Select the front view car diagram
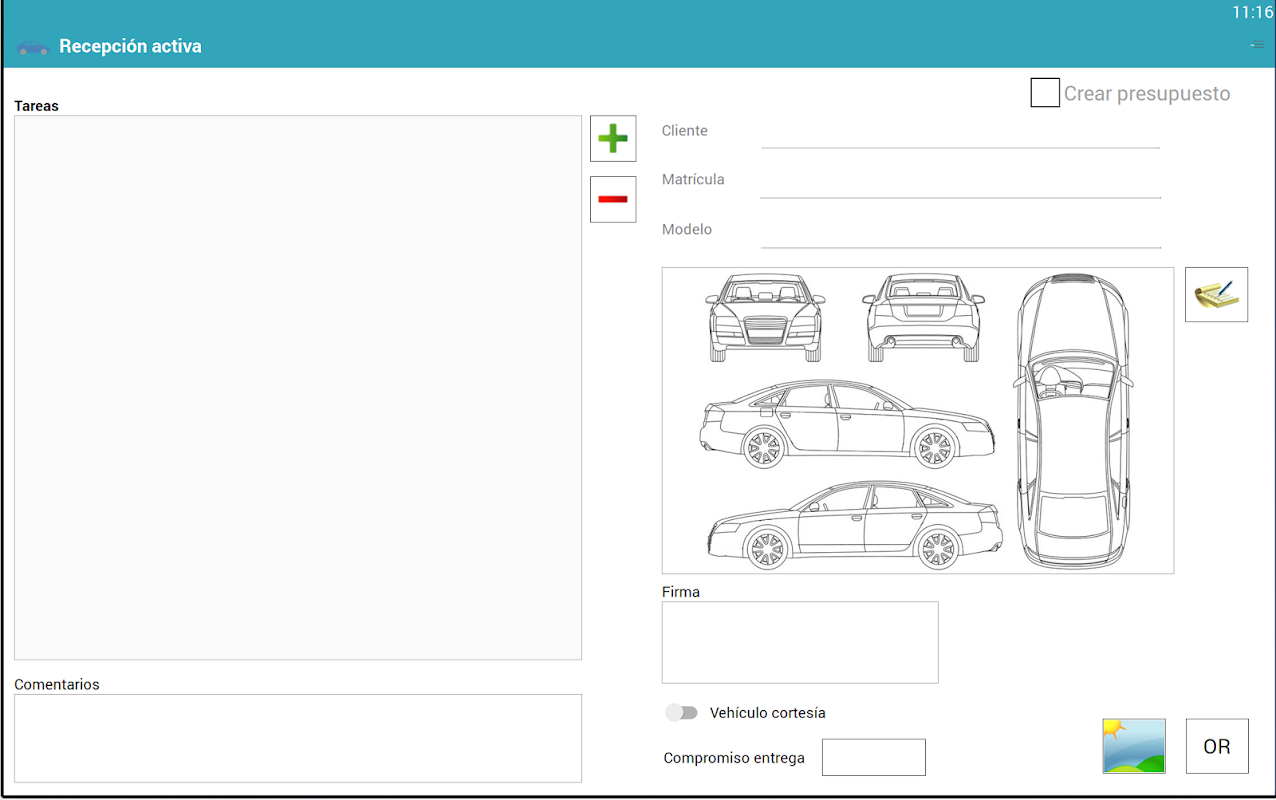The height and width of the screenshot is (800, 1276). tap(765, 317)
